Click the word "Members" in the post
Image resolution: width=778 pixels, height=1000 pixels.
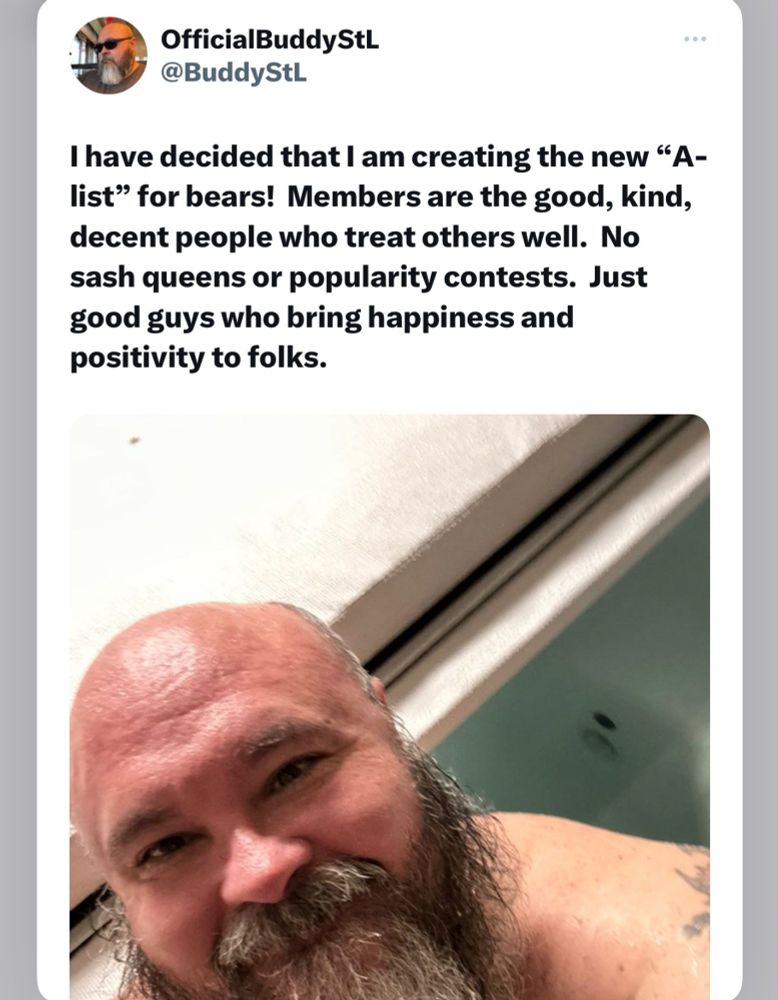(x=353, y=197)
